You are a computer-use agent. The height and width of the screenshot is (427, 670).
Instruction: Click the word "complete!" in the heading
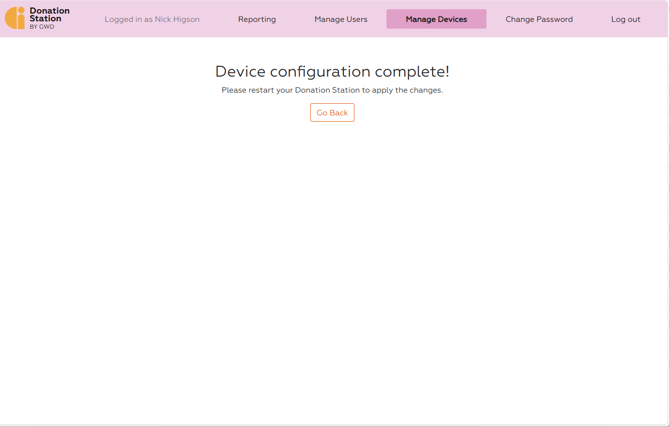coord(412,72)
